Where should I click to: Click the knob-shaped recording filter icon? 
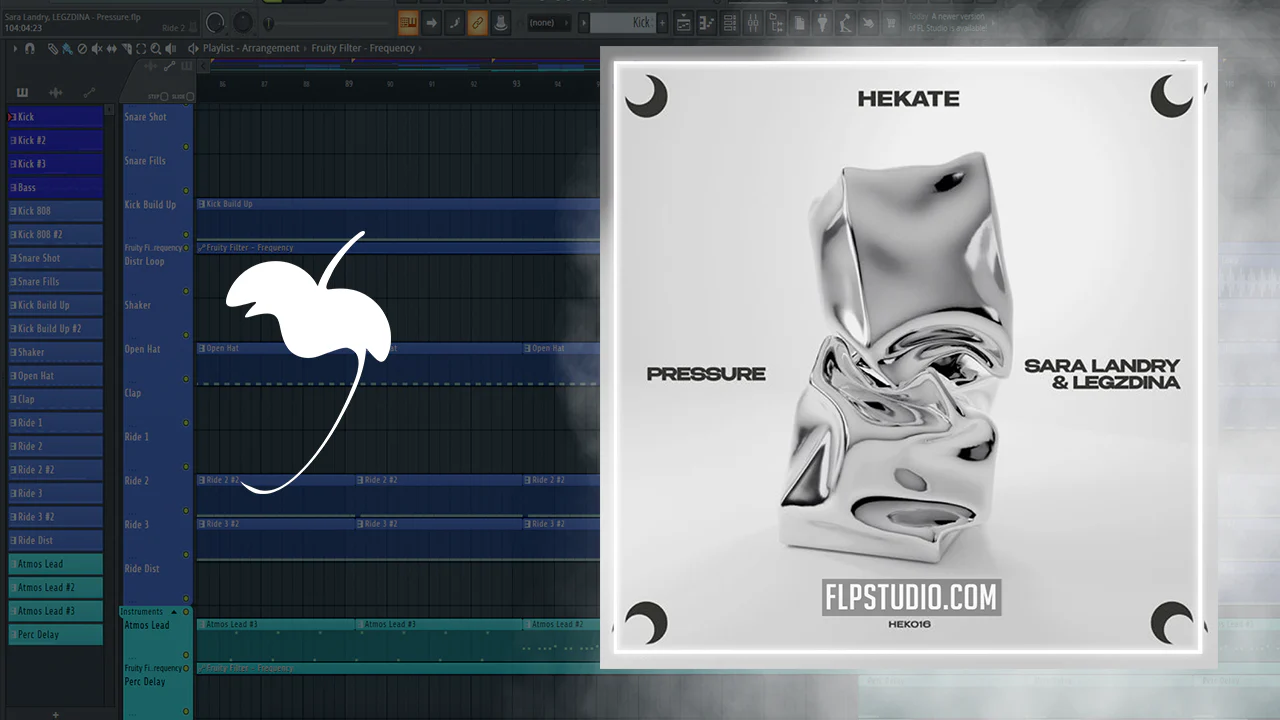point(500,22)
